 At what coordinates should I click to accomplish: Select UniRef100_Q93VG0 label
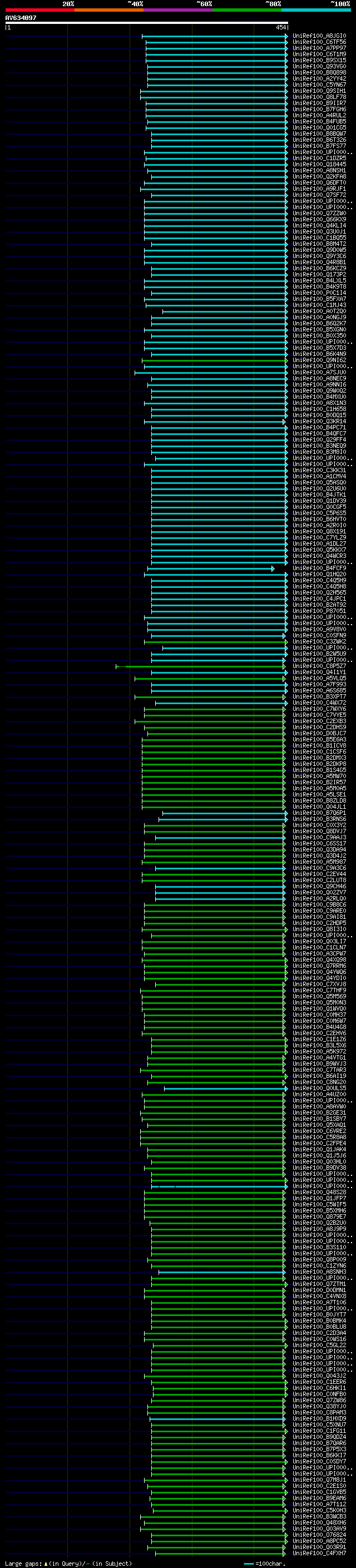pos(319,66)
